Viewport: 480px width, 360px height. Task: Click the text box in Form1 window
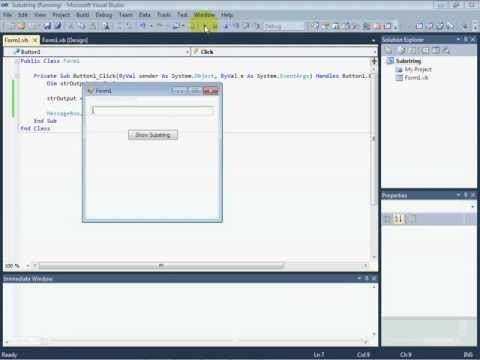click(x=152, y=110)
